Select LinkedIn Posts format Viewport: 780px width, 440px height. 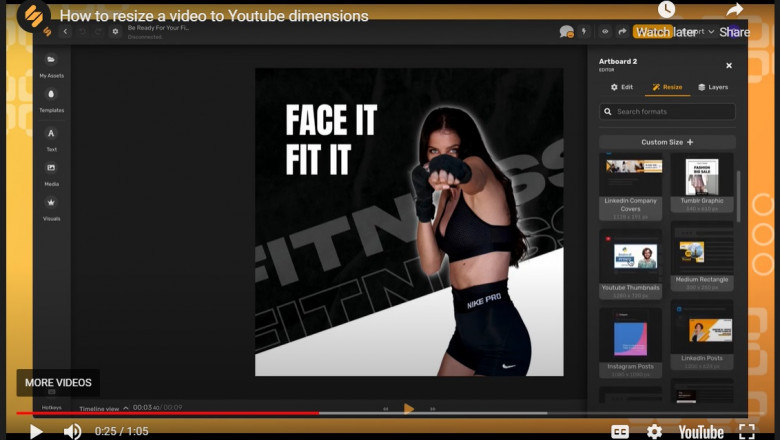(702, 335)
